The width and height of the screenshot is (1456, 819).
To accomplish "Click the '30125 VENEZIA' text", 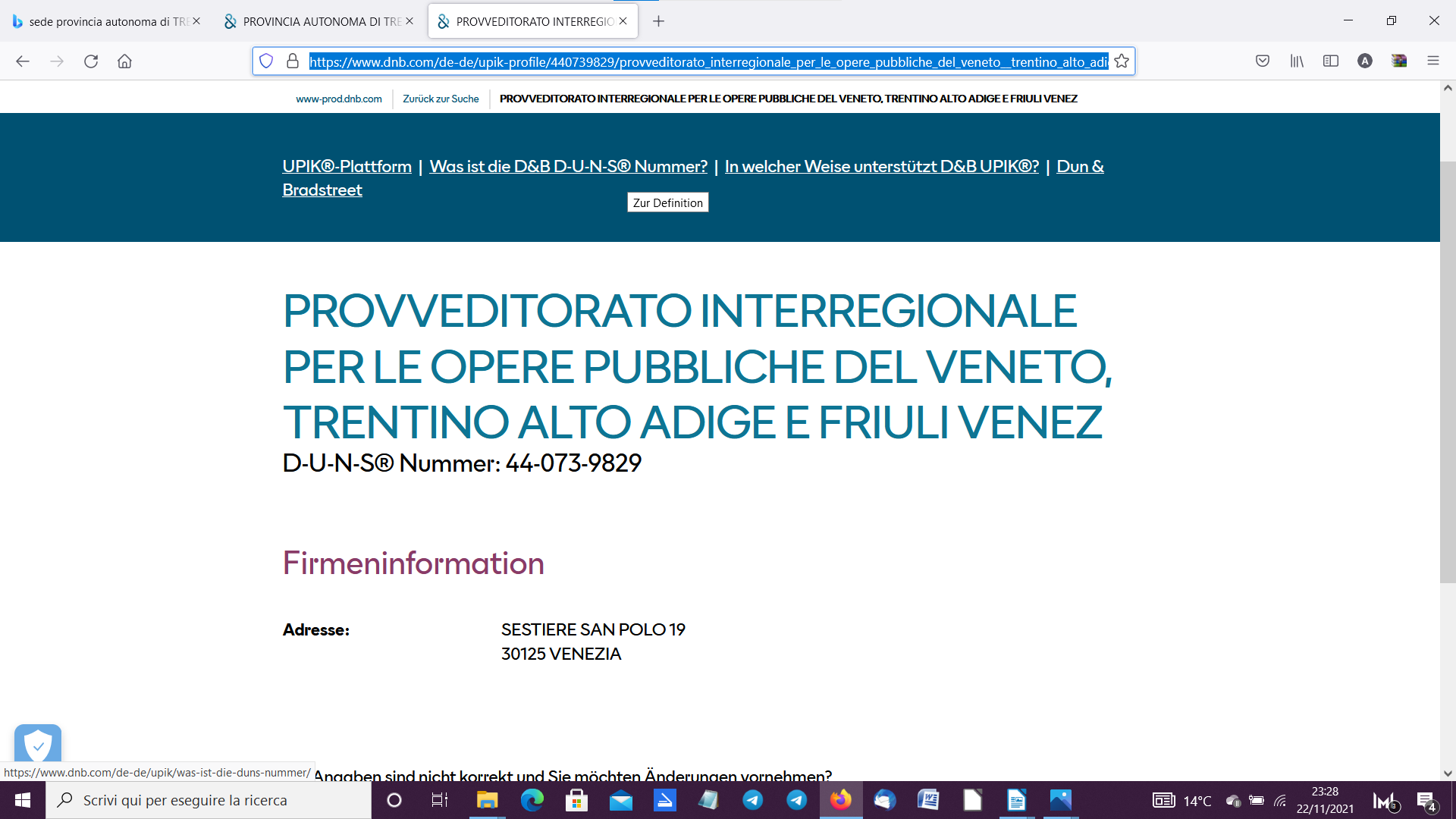I will [561, 654].
